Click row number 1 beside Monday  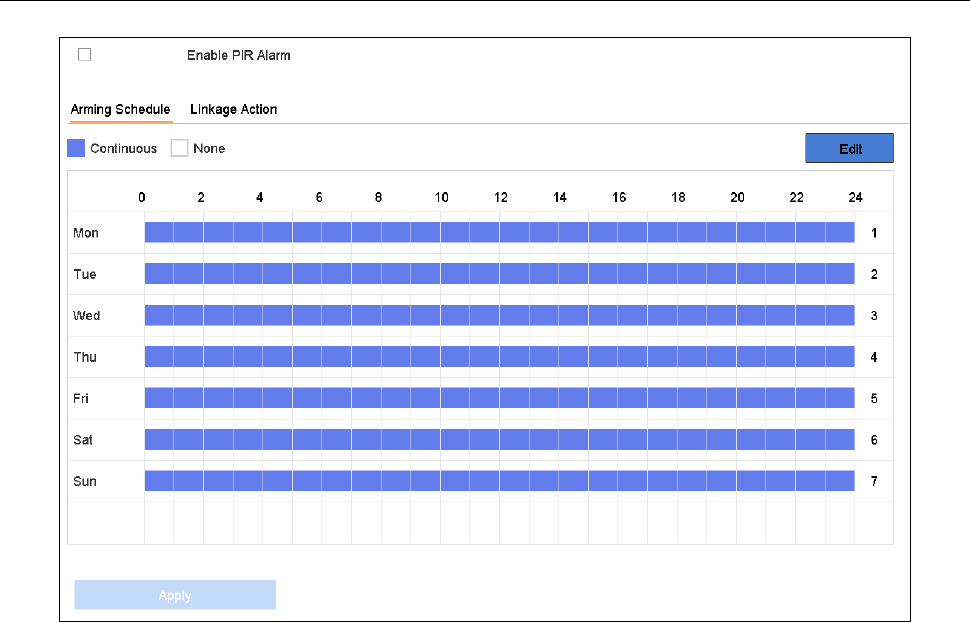873,233
